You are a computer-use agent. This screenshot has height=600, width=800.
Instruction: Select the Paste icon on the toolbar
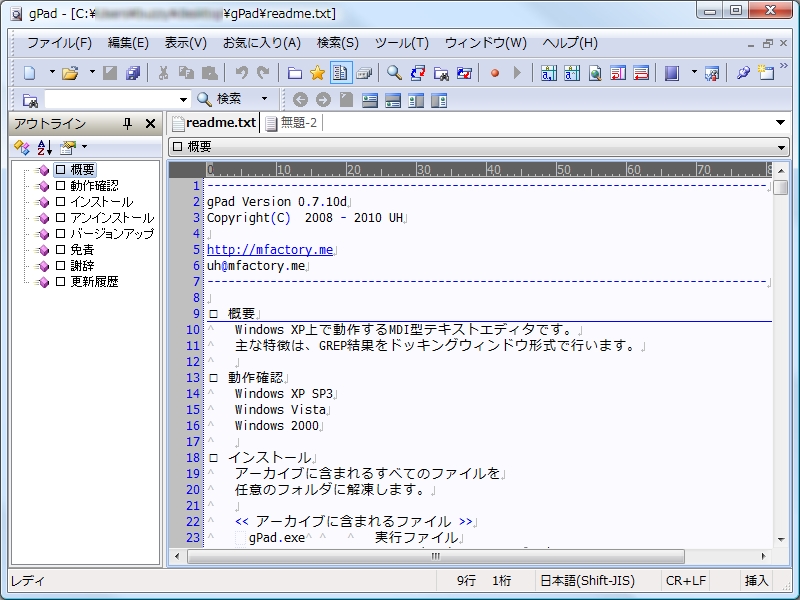(x=210, y=72)
